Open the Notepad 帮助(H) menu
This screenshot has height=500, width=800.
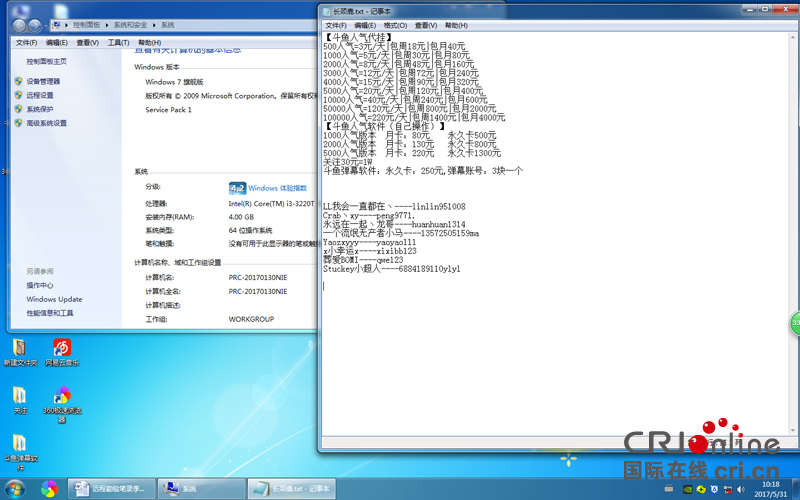tap(456, 26)
